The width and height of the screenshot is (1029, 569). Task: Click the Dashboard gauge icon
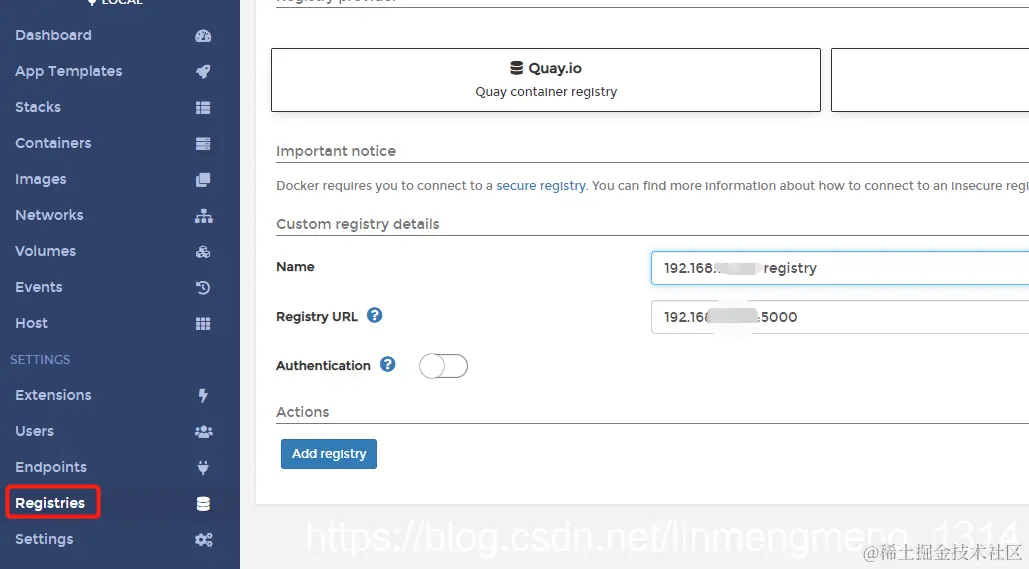tap(203, 36)
